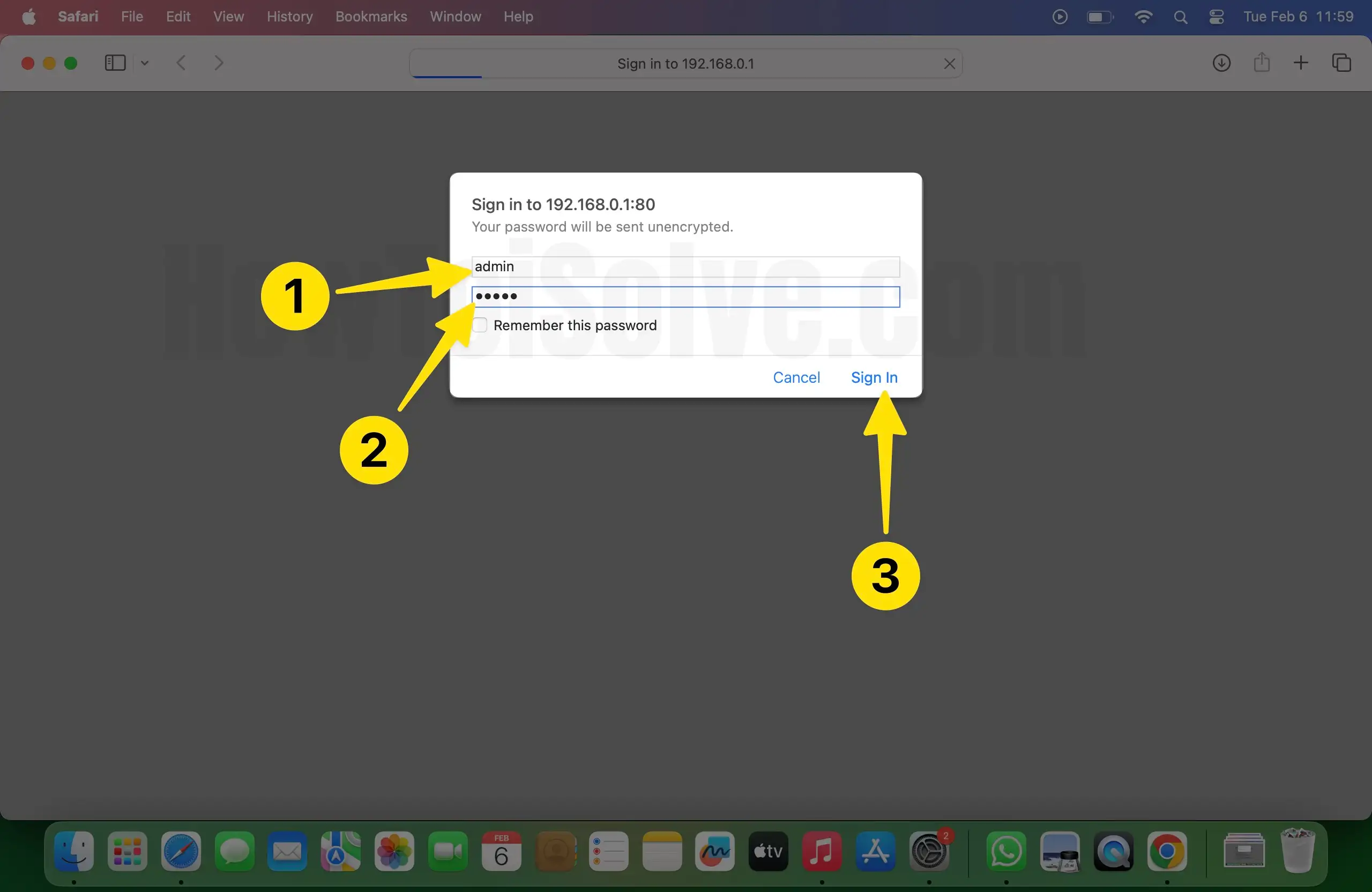Toggle the Safari sidebar
1372x892 pixels.
(114, 63)
